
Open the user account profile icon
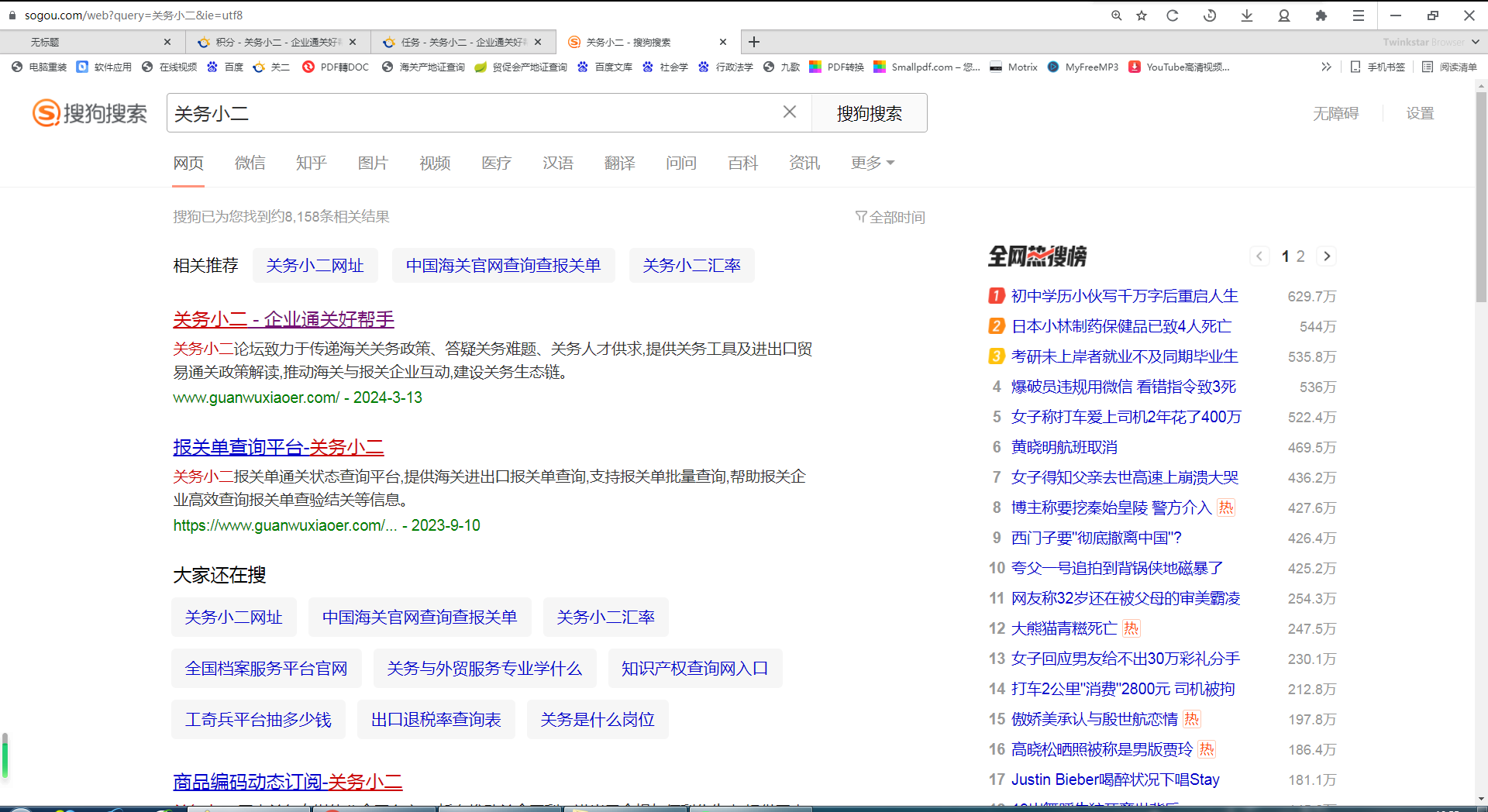[x=1284, y=15]
